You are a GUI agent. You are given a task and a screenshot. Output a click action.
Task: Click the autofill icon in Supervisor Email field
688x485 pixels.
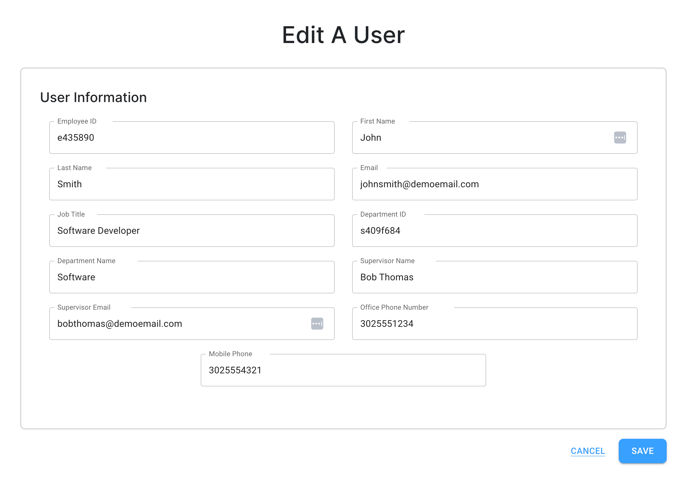(x=317, y=323)
